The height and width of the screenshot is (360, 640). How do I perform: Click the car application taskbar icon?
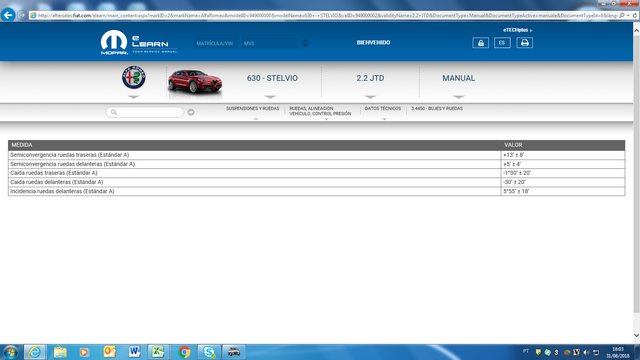233,352
